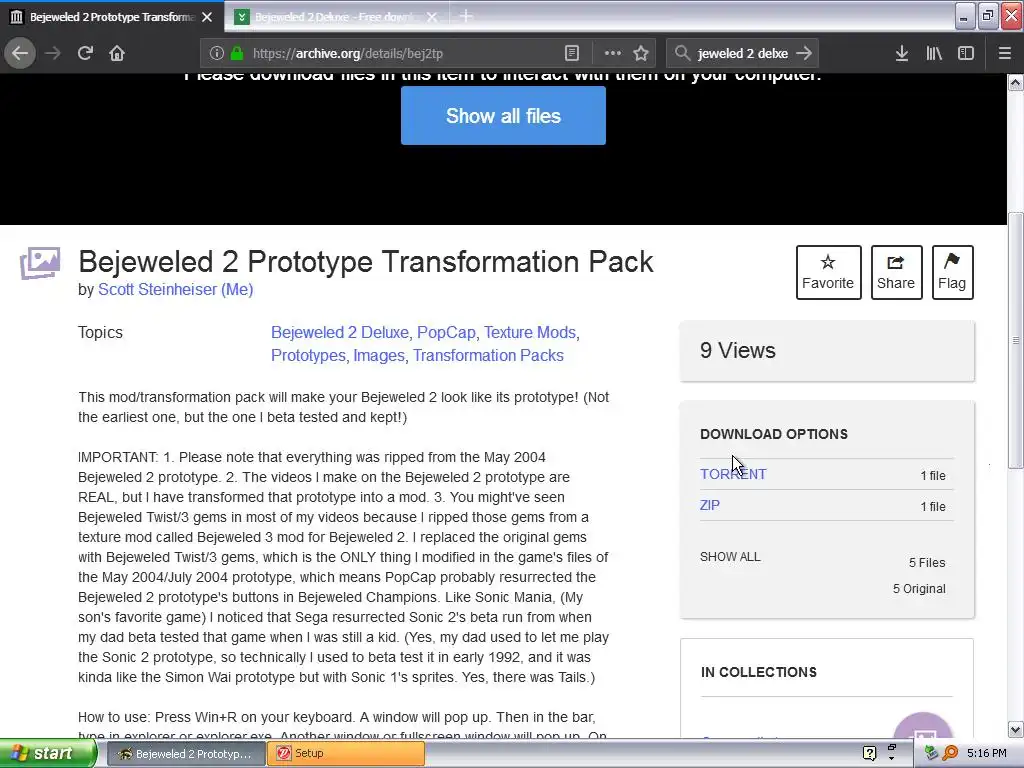
Task: Reload the archive.org page
Action: (85, 53)
